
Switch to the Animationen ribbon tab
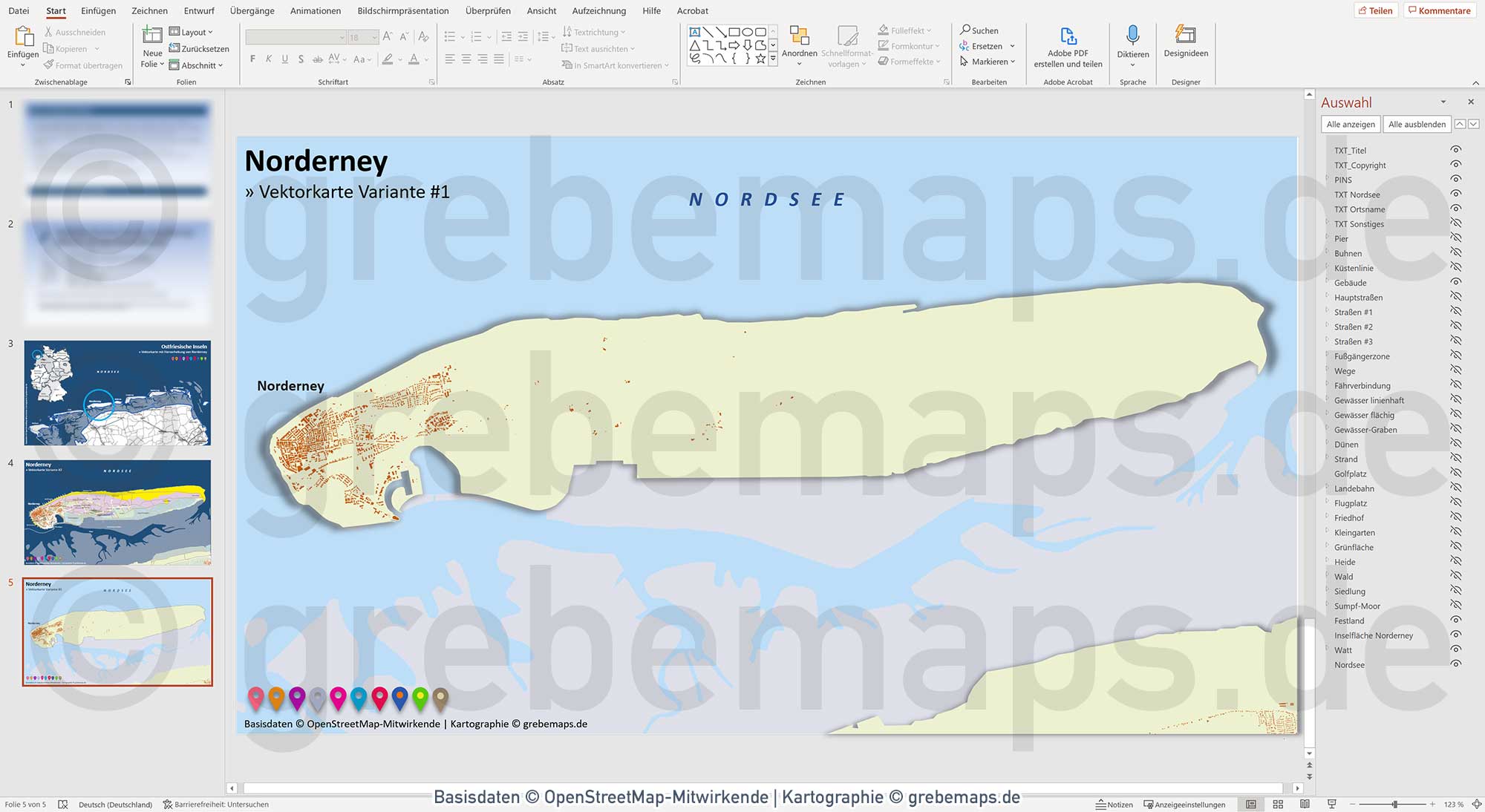315,10
